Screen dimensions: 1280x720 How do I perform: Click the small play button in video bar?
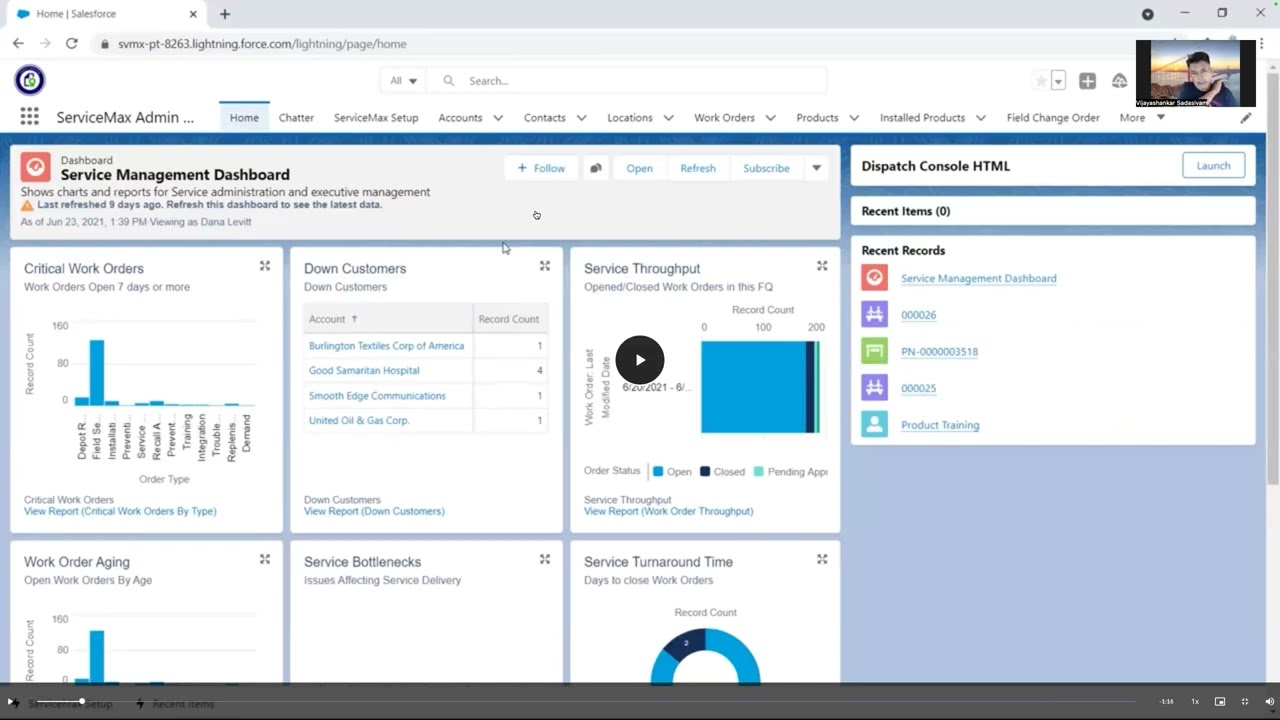[x=11, y=702]
